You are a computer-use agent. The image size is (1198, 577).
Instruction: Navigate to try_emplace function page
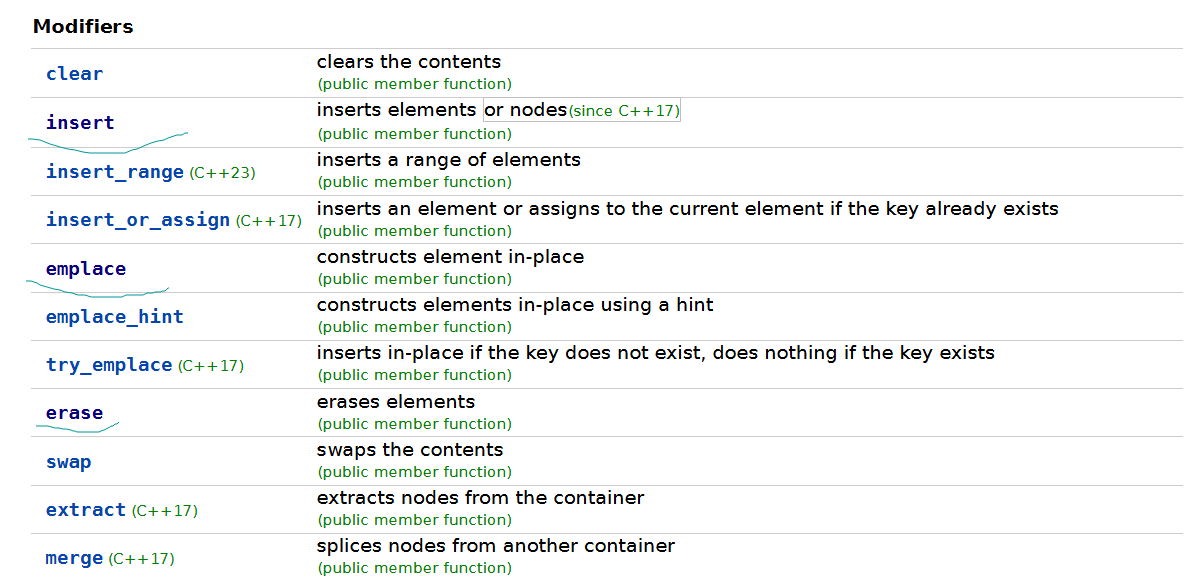[x=108, y=365]
